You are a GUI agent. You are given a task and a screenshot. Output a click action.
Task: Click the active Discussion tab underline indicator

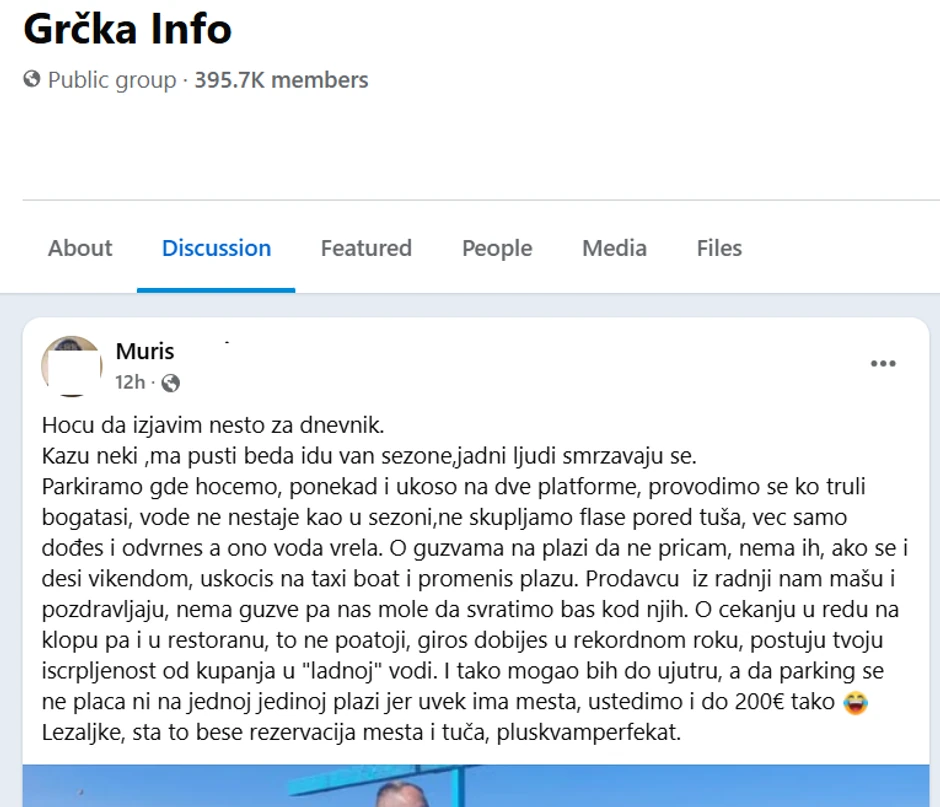[215, 290]
